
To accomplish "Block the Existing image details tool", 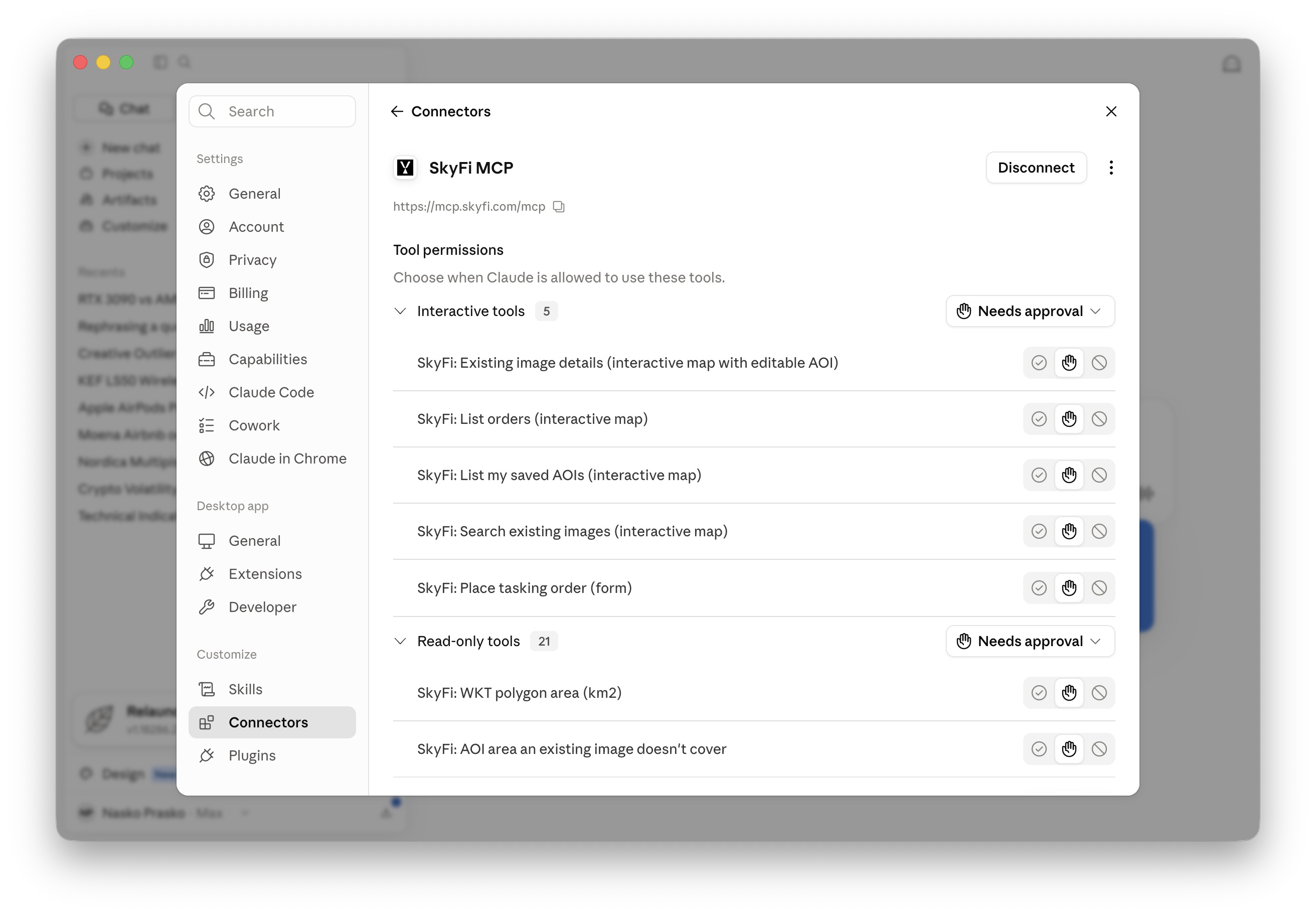I will (x=1099, y=362).
